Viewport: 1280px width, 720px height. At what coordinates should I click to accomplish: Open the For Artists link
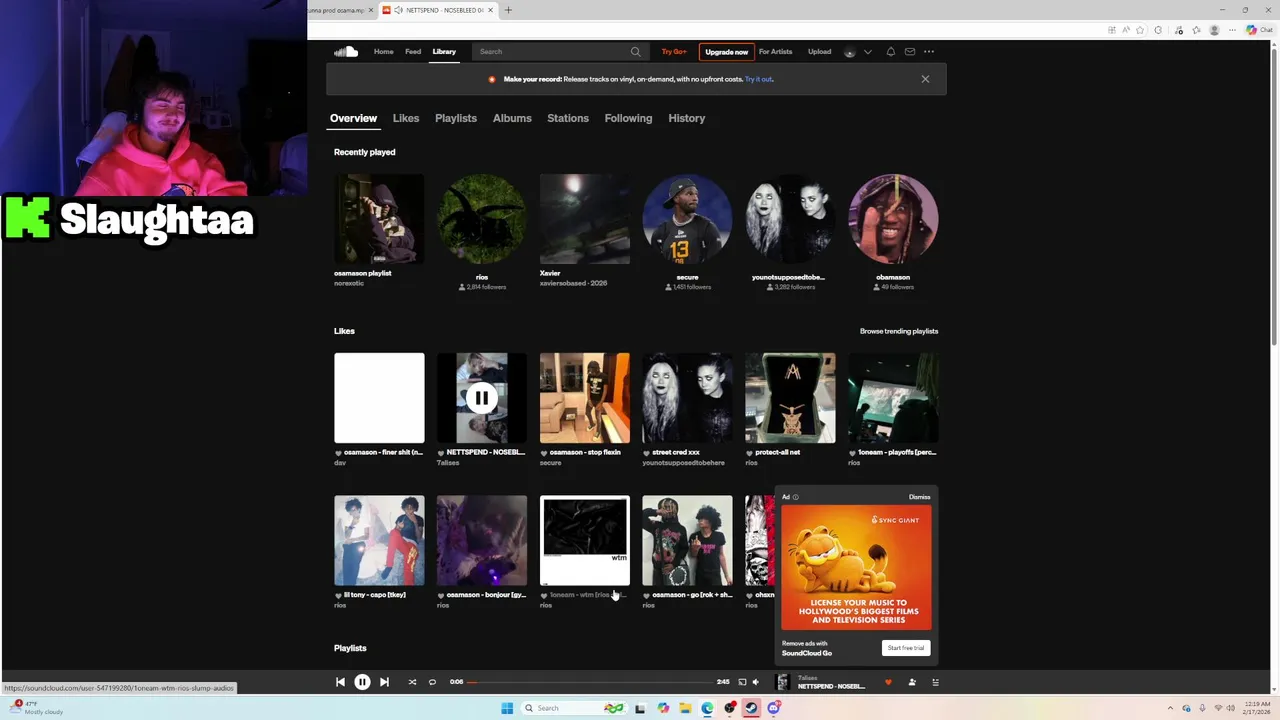pos(775,52)
